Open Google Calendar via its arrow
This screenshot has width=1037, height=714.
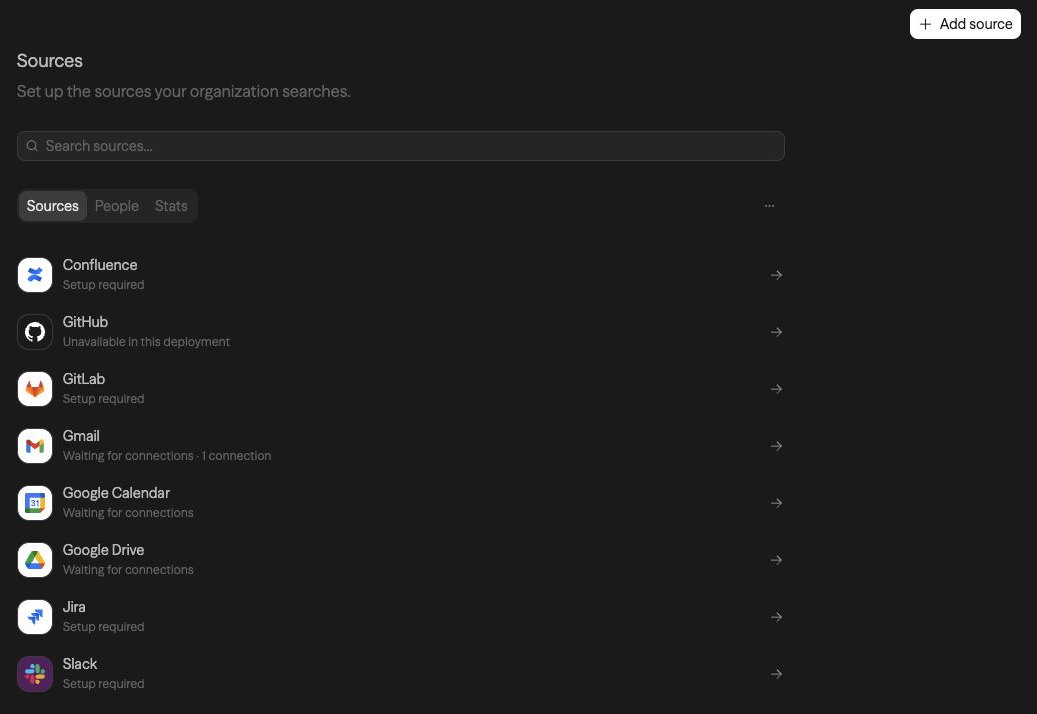[x=776, y=503]
